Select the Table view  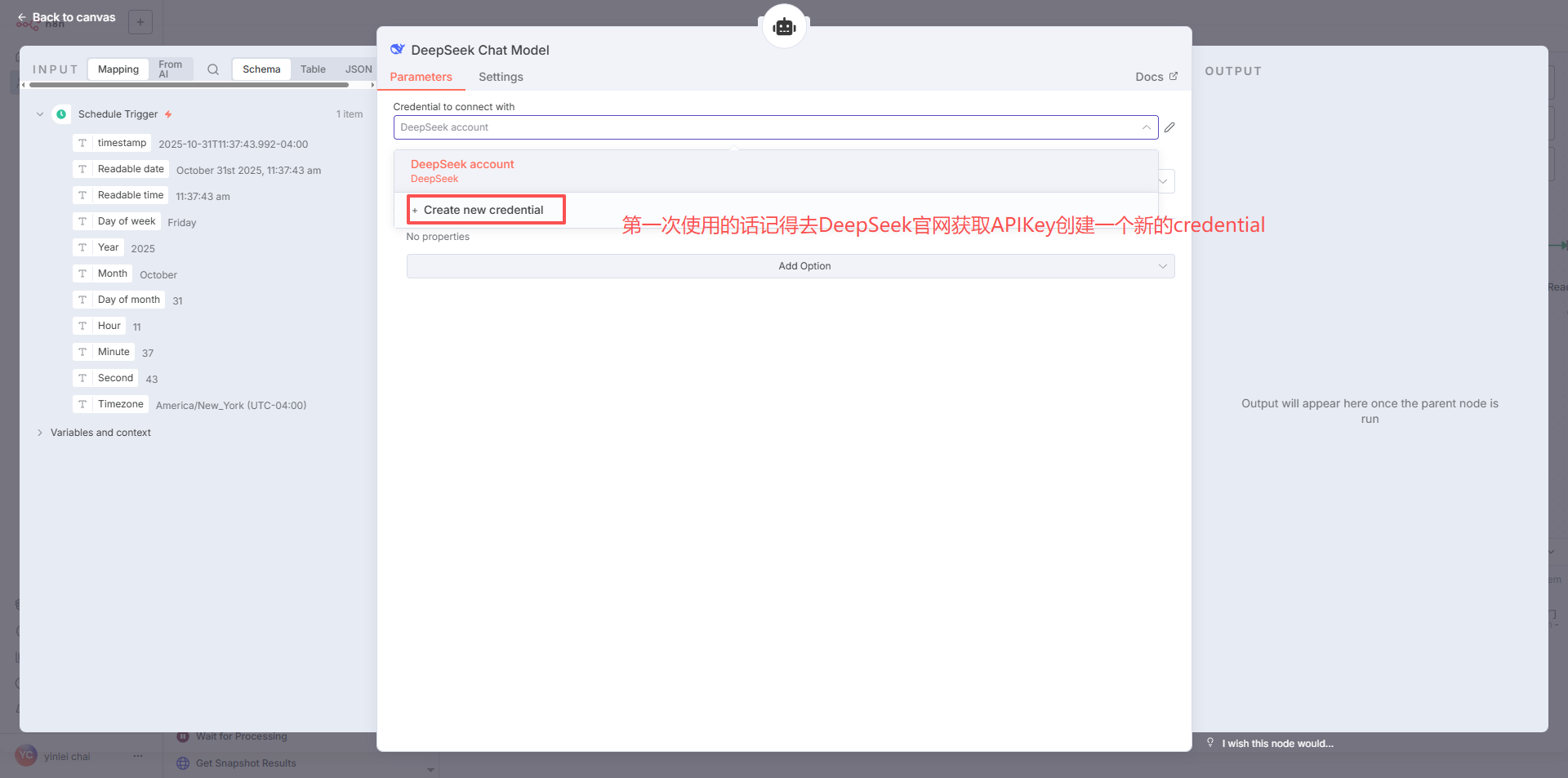tap(313, 69)
